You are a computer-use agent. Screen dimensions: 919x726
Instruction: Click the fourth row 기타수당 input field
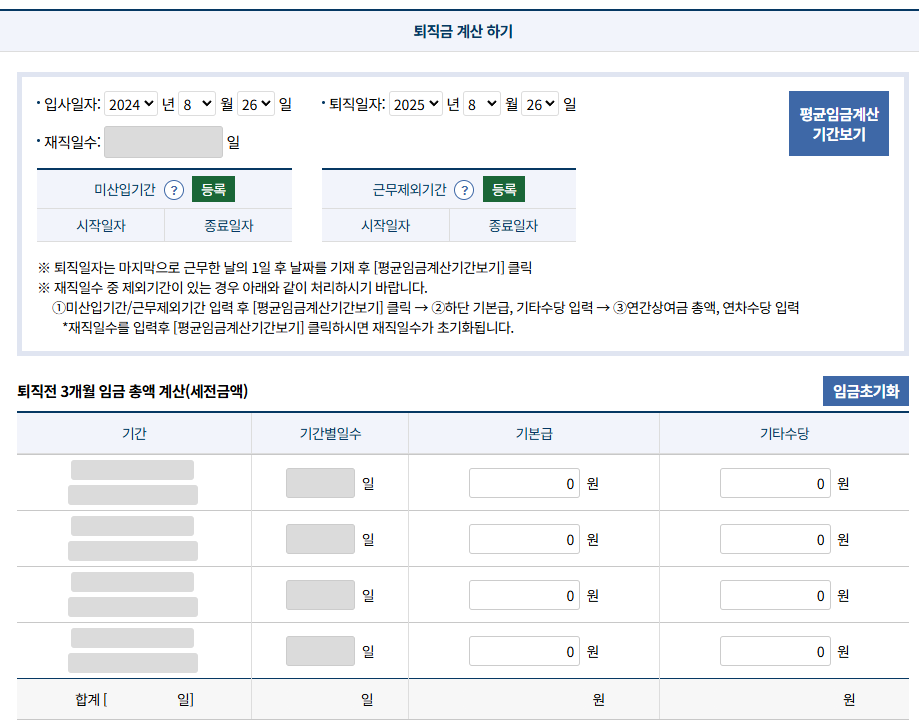(x=775, y=650)
